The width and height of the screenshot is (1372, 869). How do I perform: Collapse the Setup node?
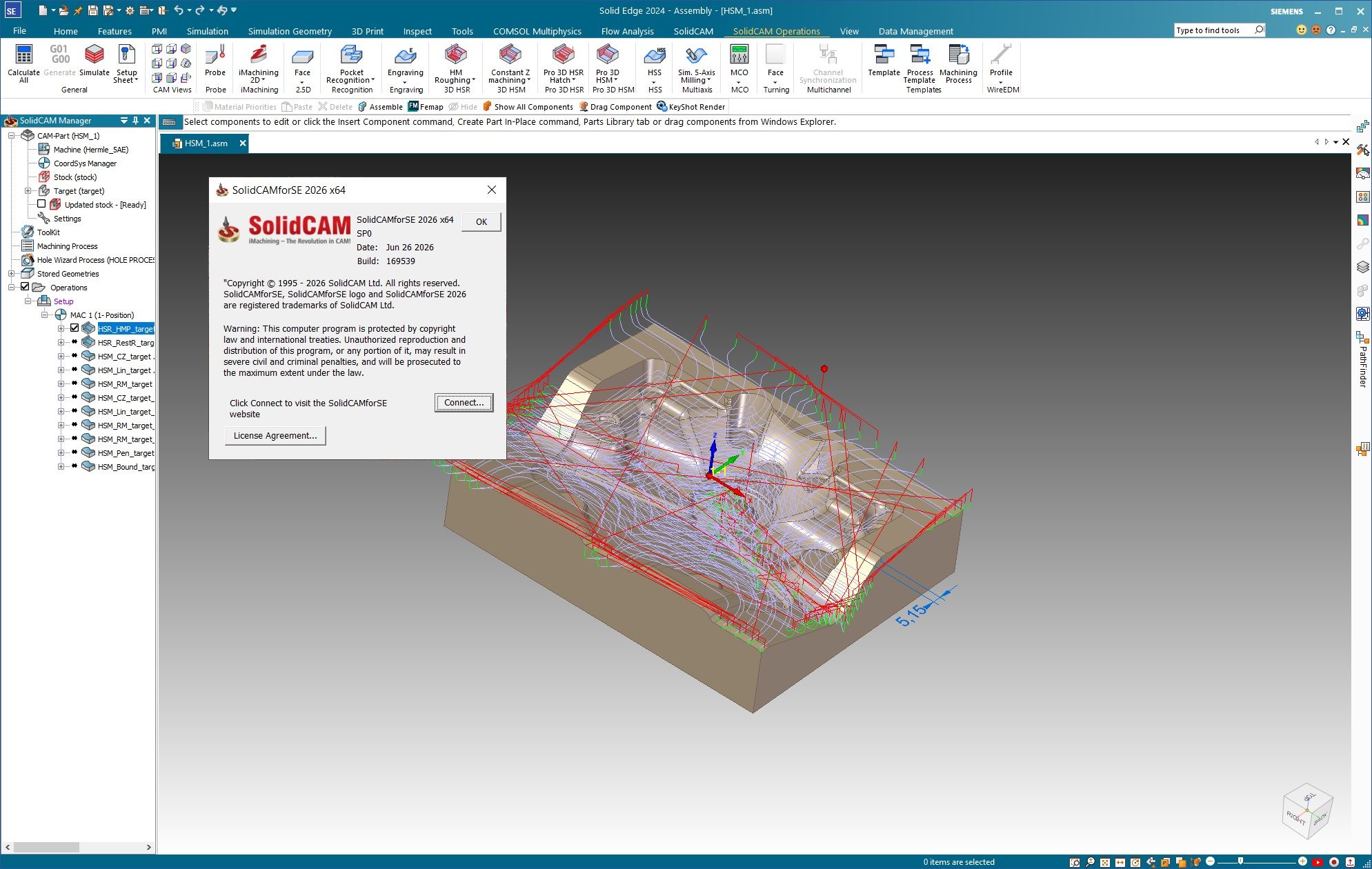[x=28, y=301]
